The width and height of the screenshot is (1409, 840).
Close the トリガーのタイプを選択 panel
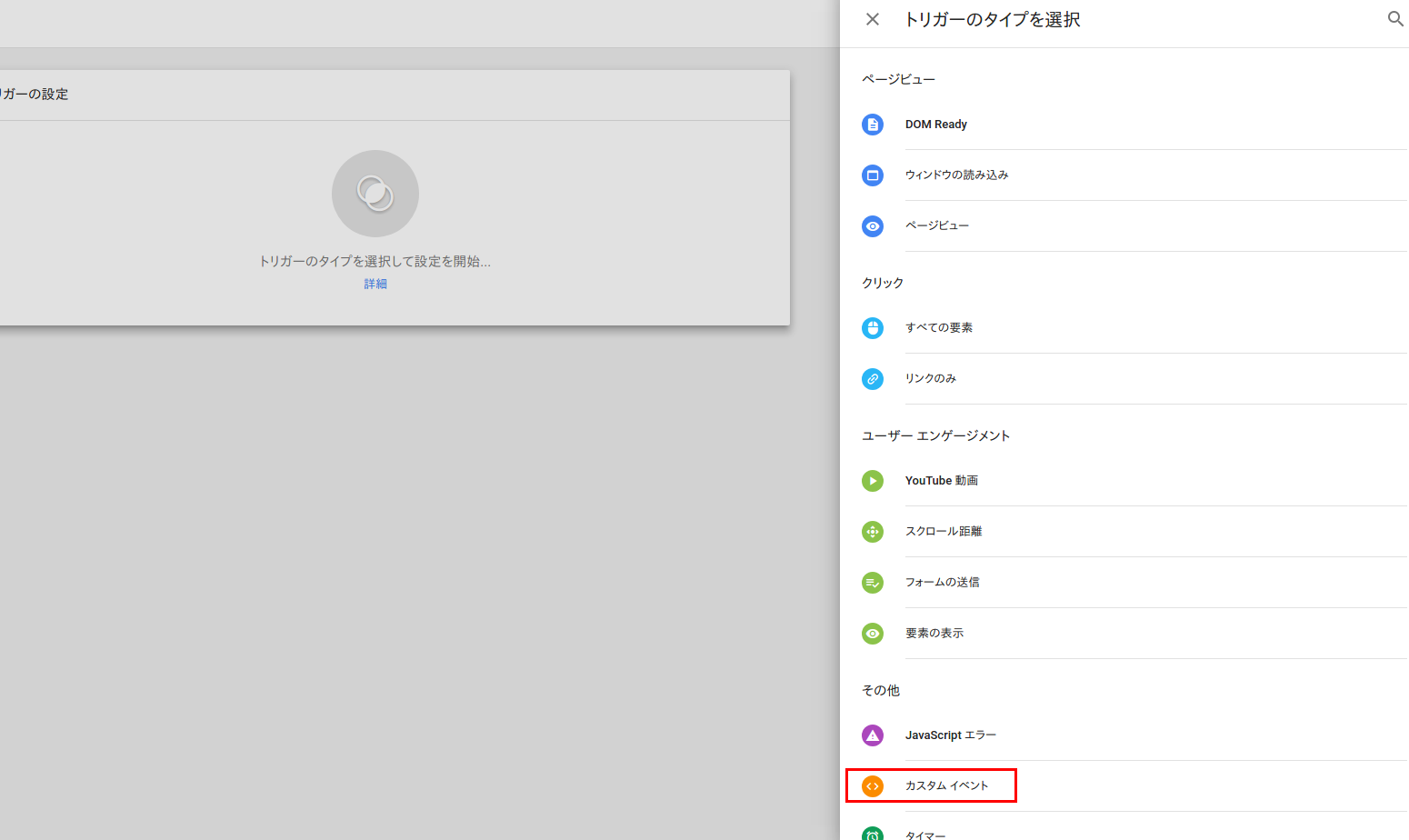click(x=873, y=19)
